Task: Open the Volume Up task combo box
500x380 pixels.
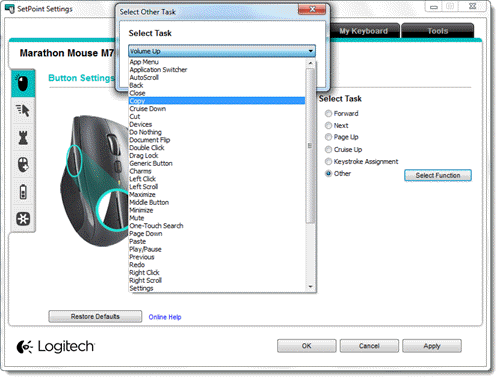Action: click(222, 51)
